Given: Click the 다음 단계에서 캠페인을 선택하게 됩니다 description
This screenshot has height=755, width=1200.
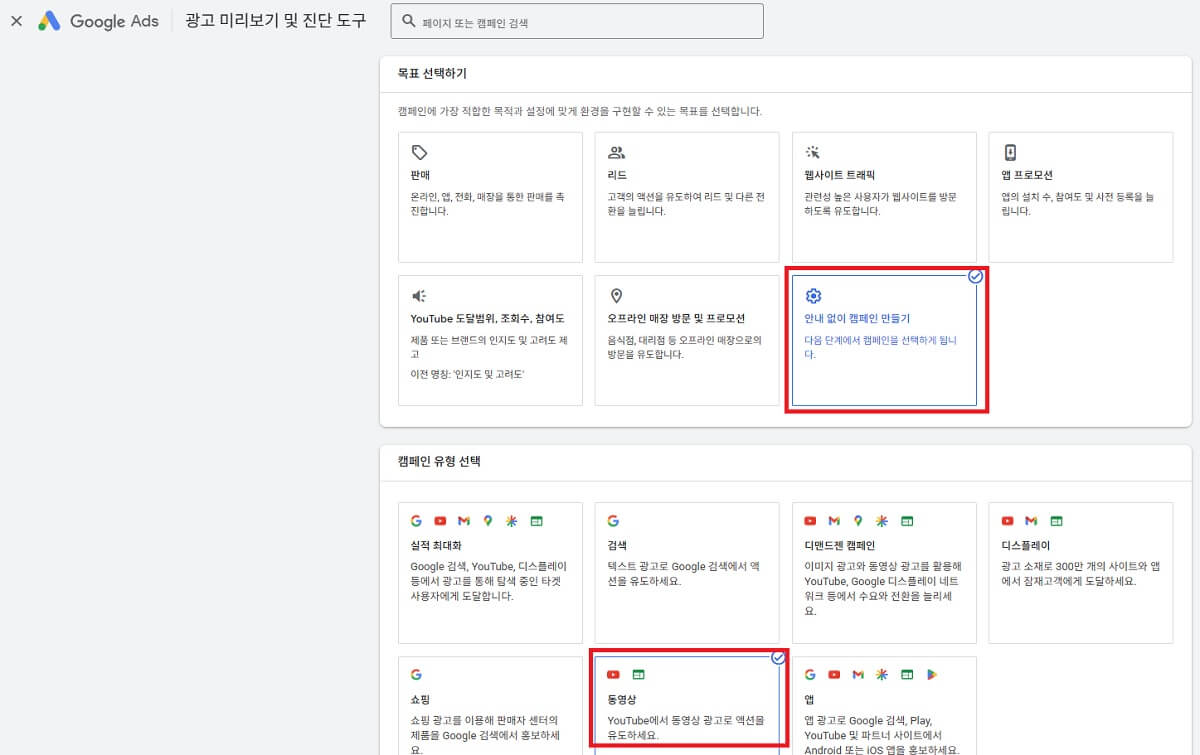Looking at the screenshot, I should [x=881, y=347].
